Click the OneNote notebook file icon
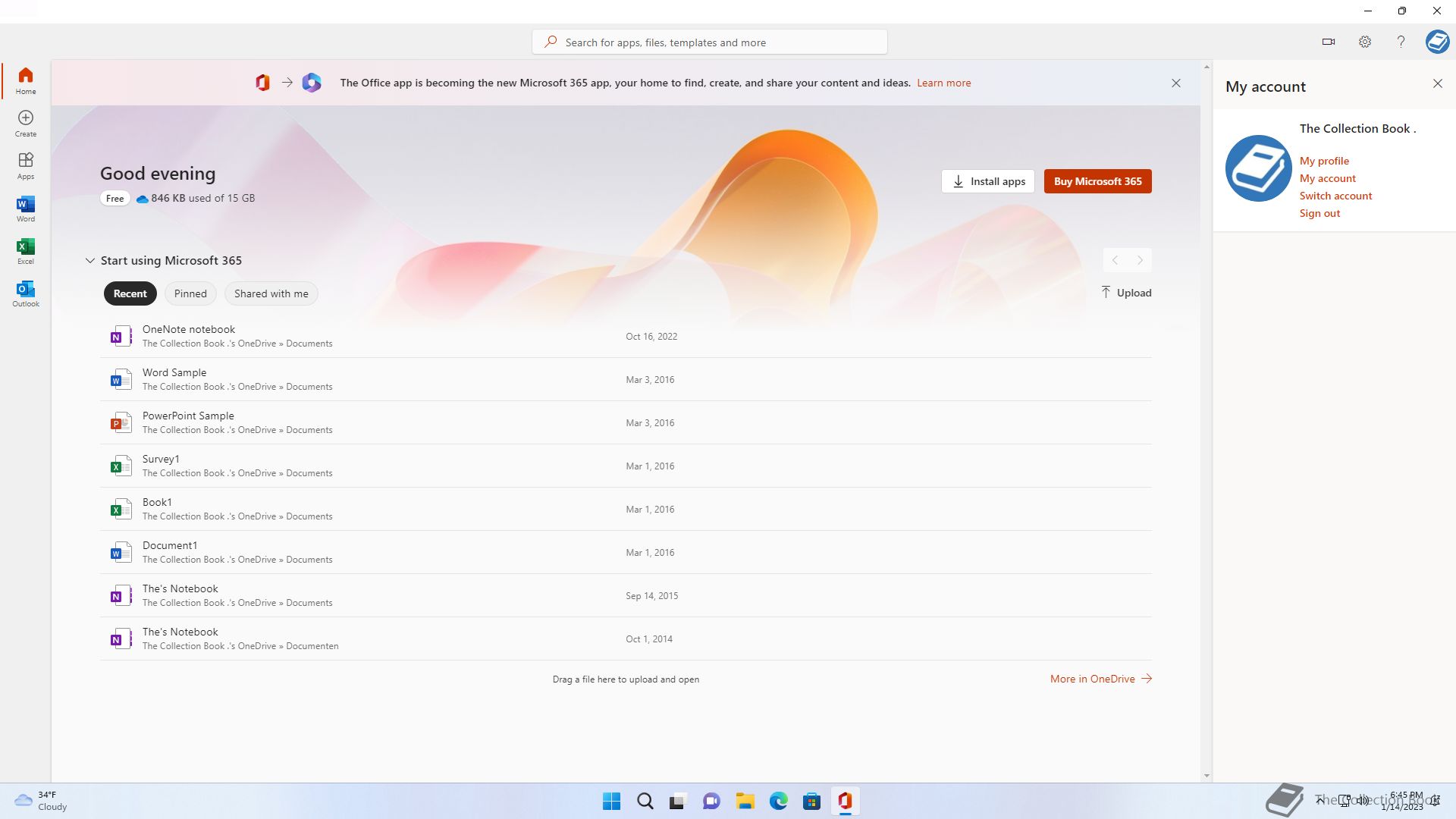 click(x=120, y=336)
